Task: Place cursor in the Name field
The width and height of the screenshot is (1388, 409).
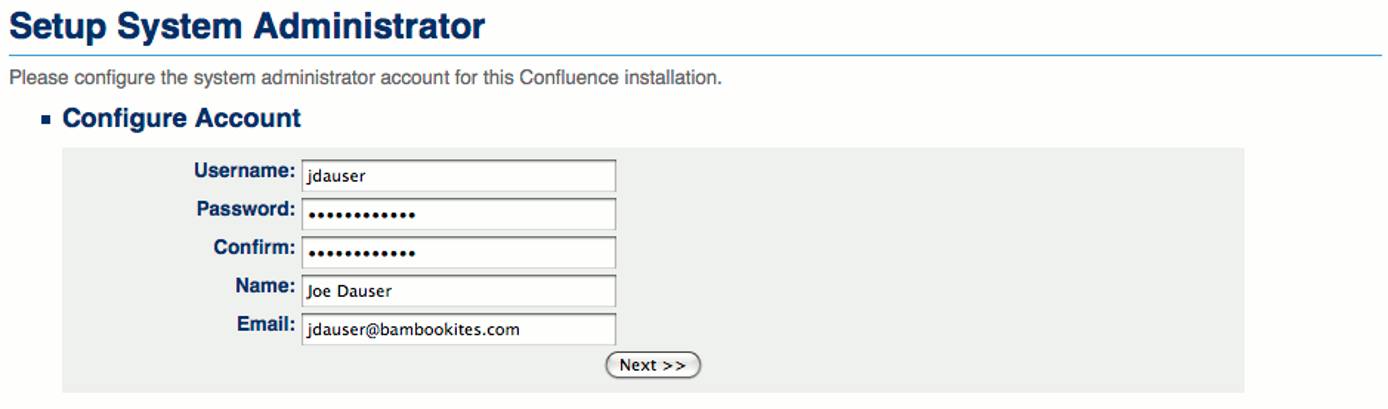Action: click(x=458, y=291)
